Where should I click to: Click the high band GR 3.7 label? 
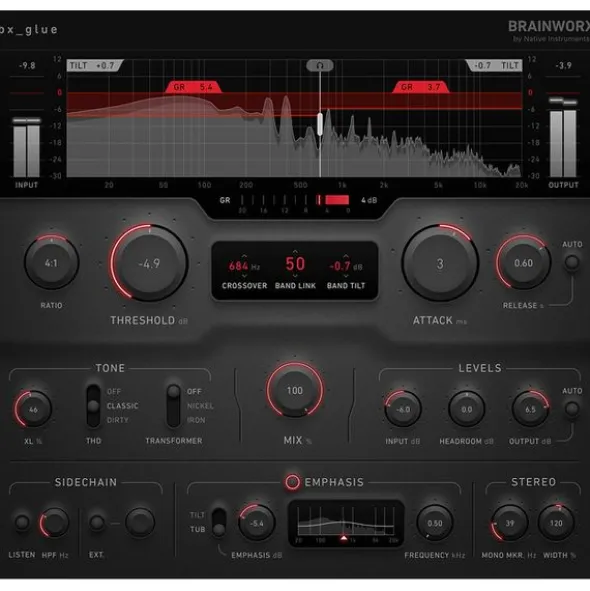(420, 87)
